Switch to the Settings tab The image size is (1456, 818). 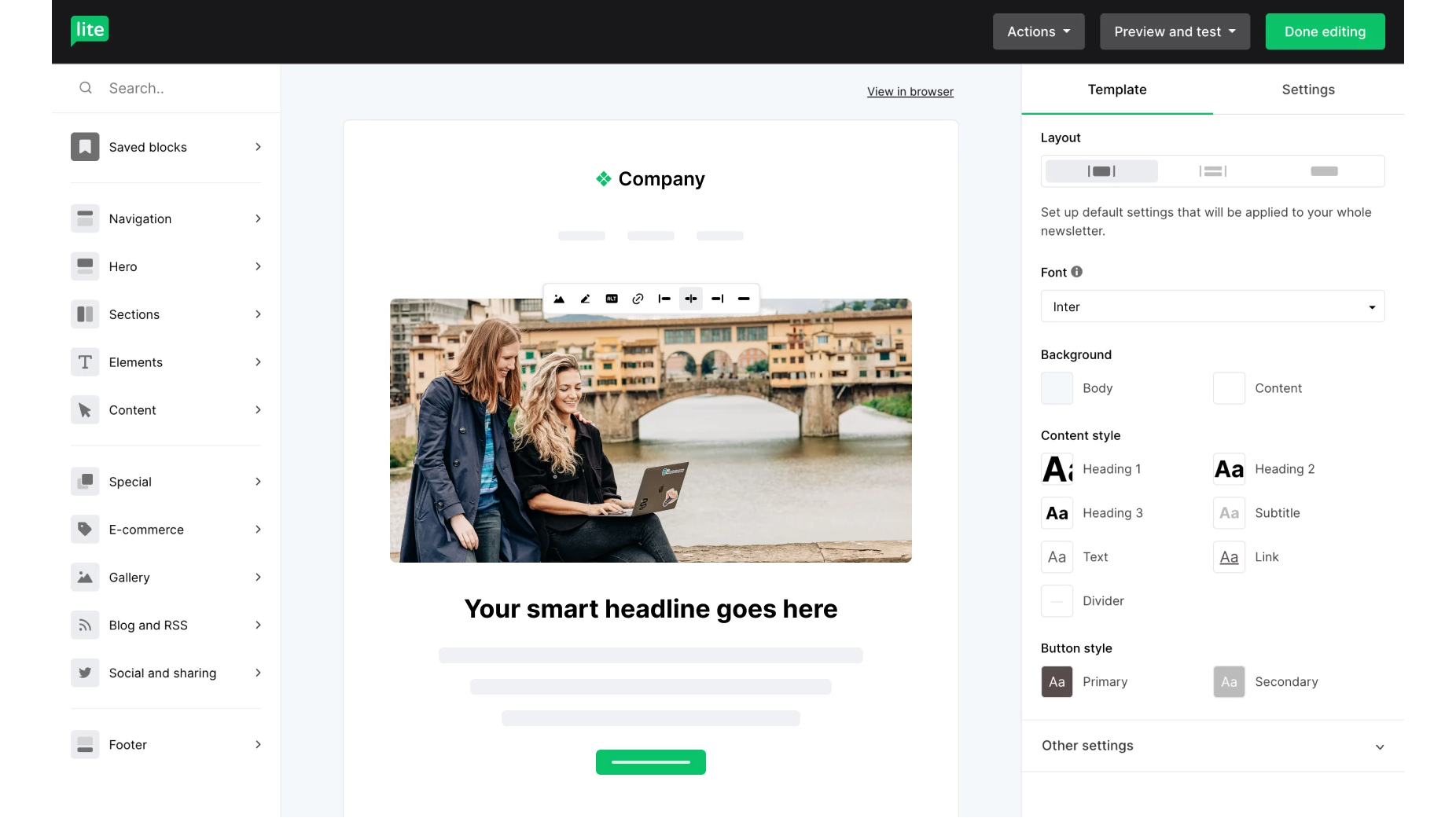click(1307, 90)
